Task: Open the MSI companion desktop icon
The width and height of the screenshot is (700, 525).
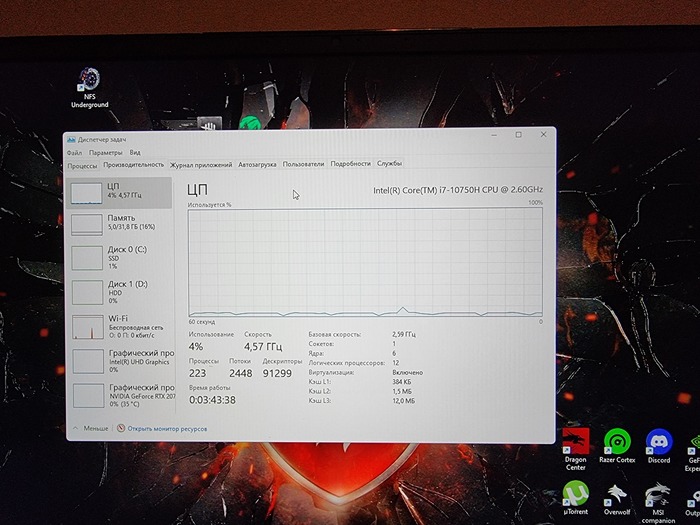Action: [658, 501]
